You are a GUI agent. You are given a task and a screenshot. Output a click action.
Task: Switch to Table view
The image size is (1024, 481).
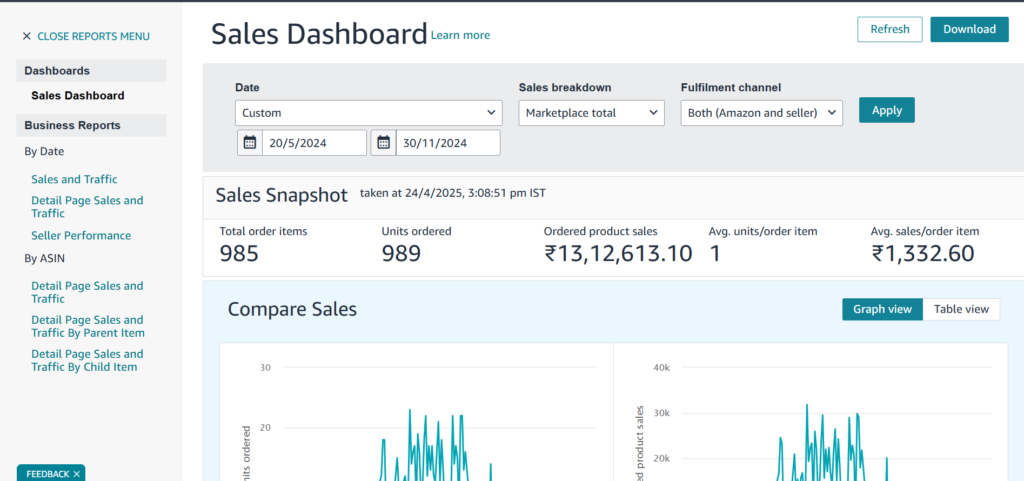961,309
